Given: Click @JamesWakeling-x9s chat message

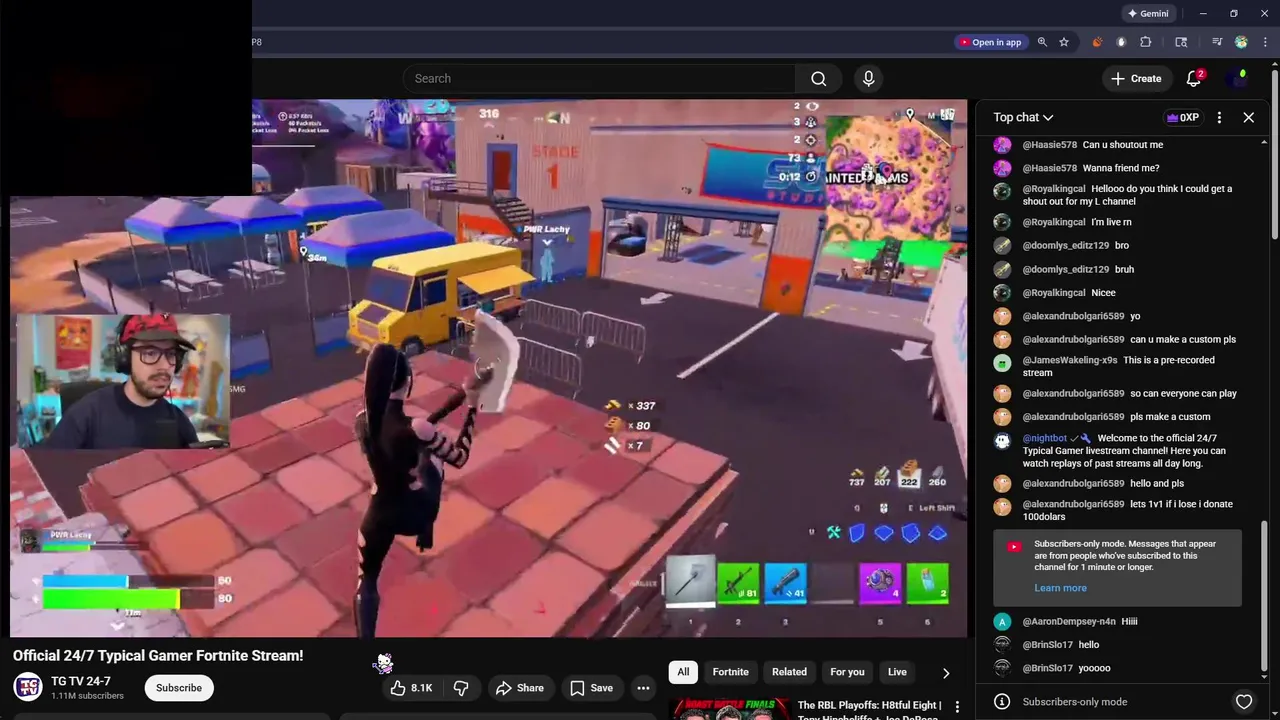Looking at the screenshot, I should coord(1117,366).
